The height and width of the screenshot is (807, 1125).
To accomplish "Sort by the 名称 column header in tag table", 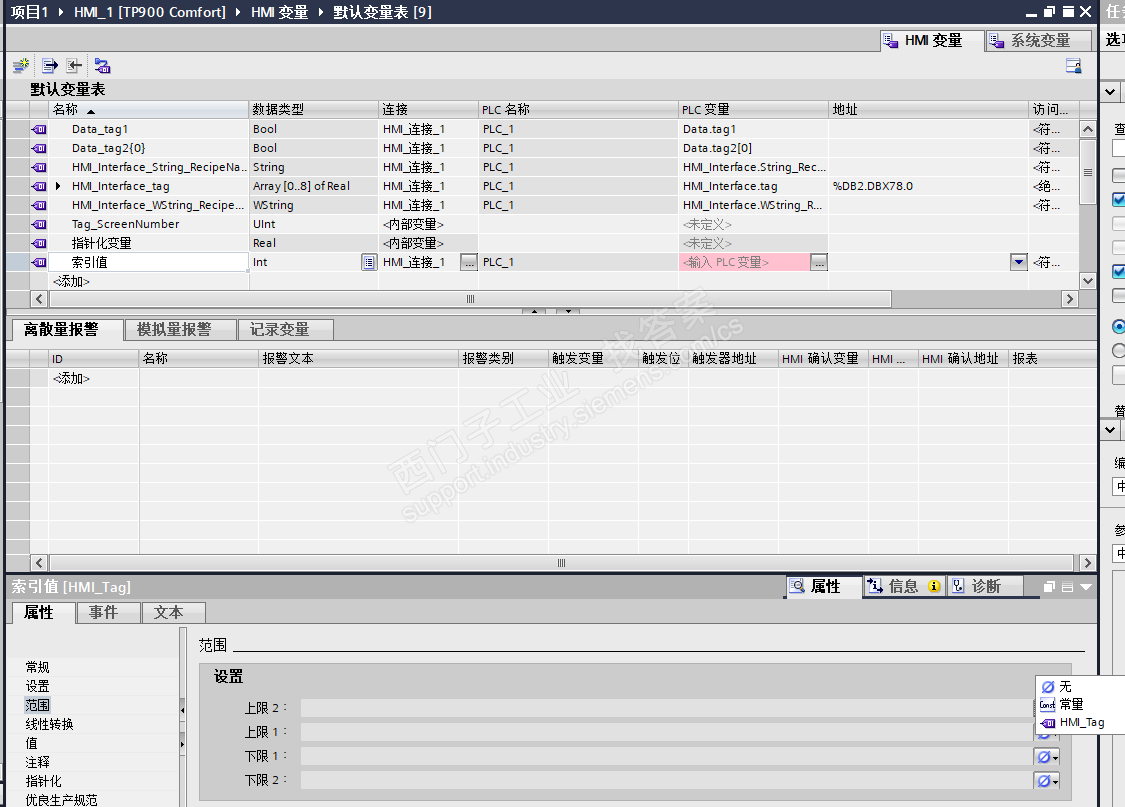I will pos(148,110).
